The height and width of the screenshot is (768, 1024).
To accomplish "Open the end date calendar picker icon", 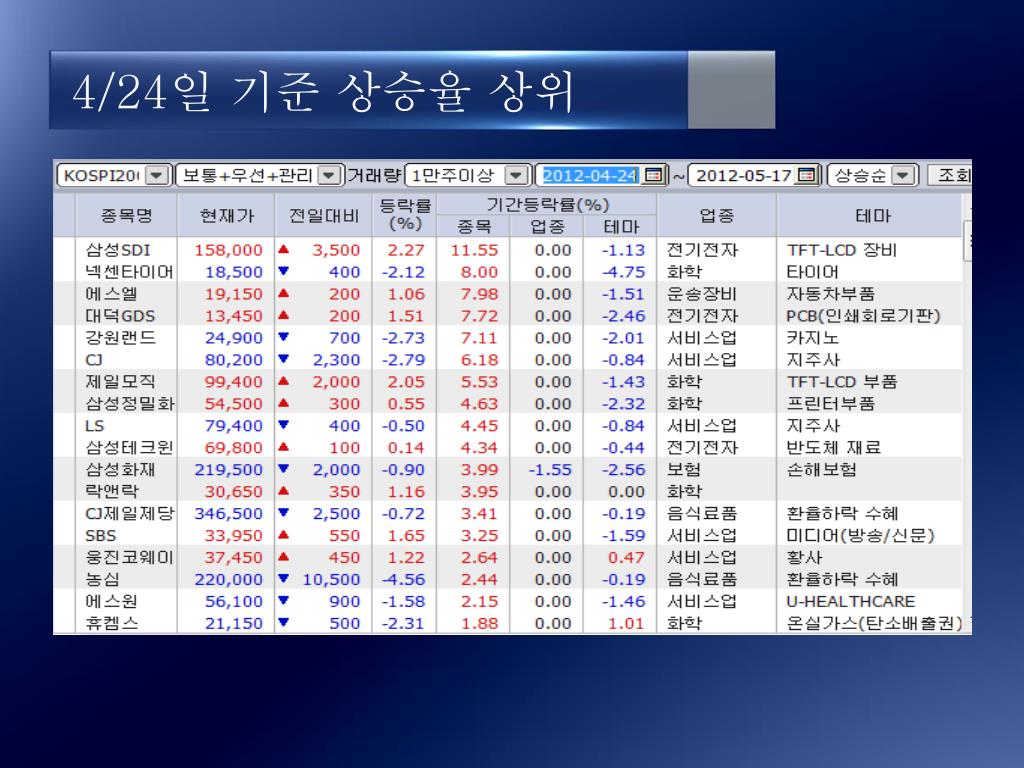I will pyautogui.click(x=807, y=175).
